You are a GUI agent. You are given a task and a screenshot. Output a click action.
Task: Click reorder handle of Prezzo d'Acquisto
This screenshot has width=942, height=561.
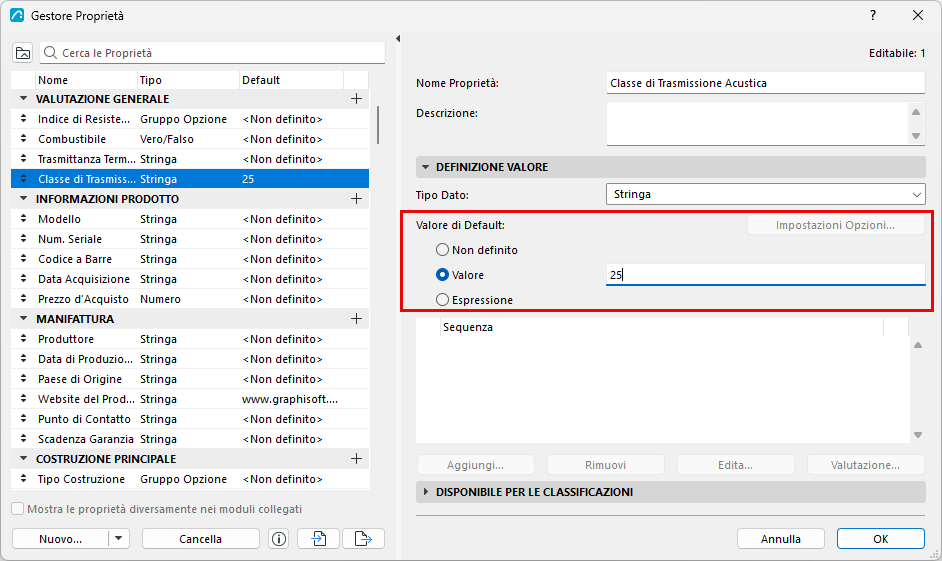tap(23, 299)
